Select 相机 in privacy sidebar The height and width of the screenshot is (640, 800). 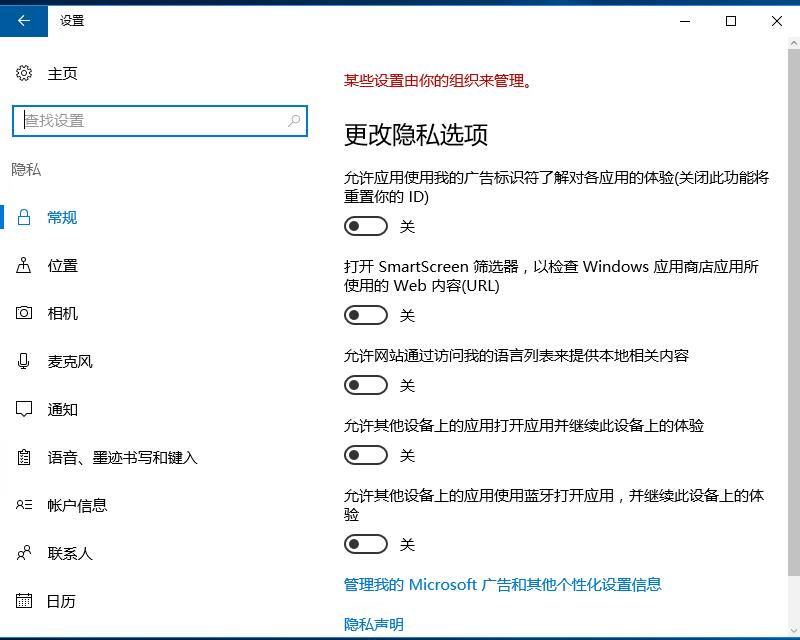coord(62,313)
